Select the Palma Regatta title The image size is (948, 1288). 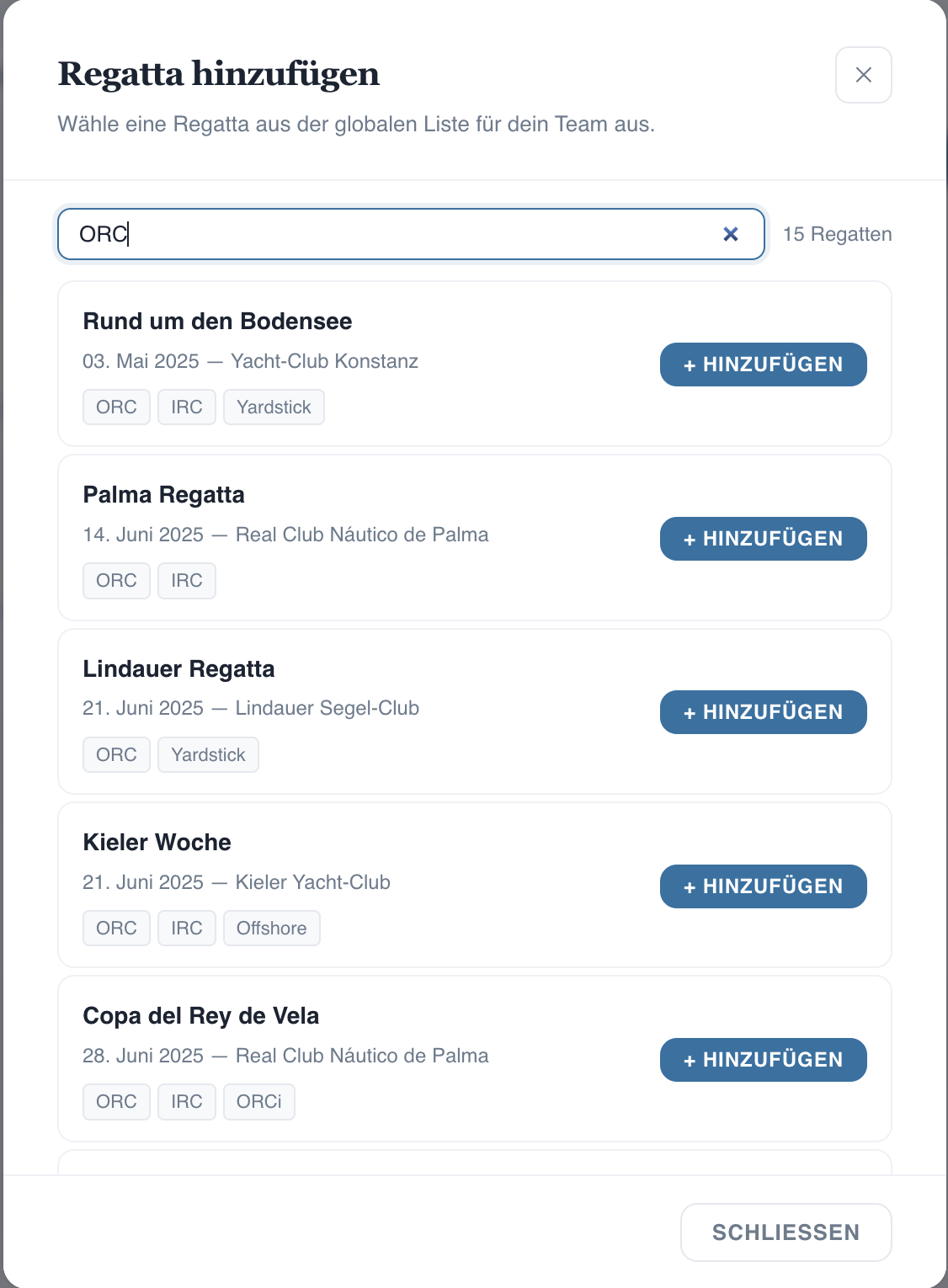(x=163, y=495)
